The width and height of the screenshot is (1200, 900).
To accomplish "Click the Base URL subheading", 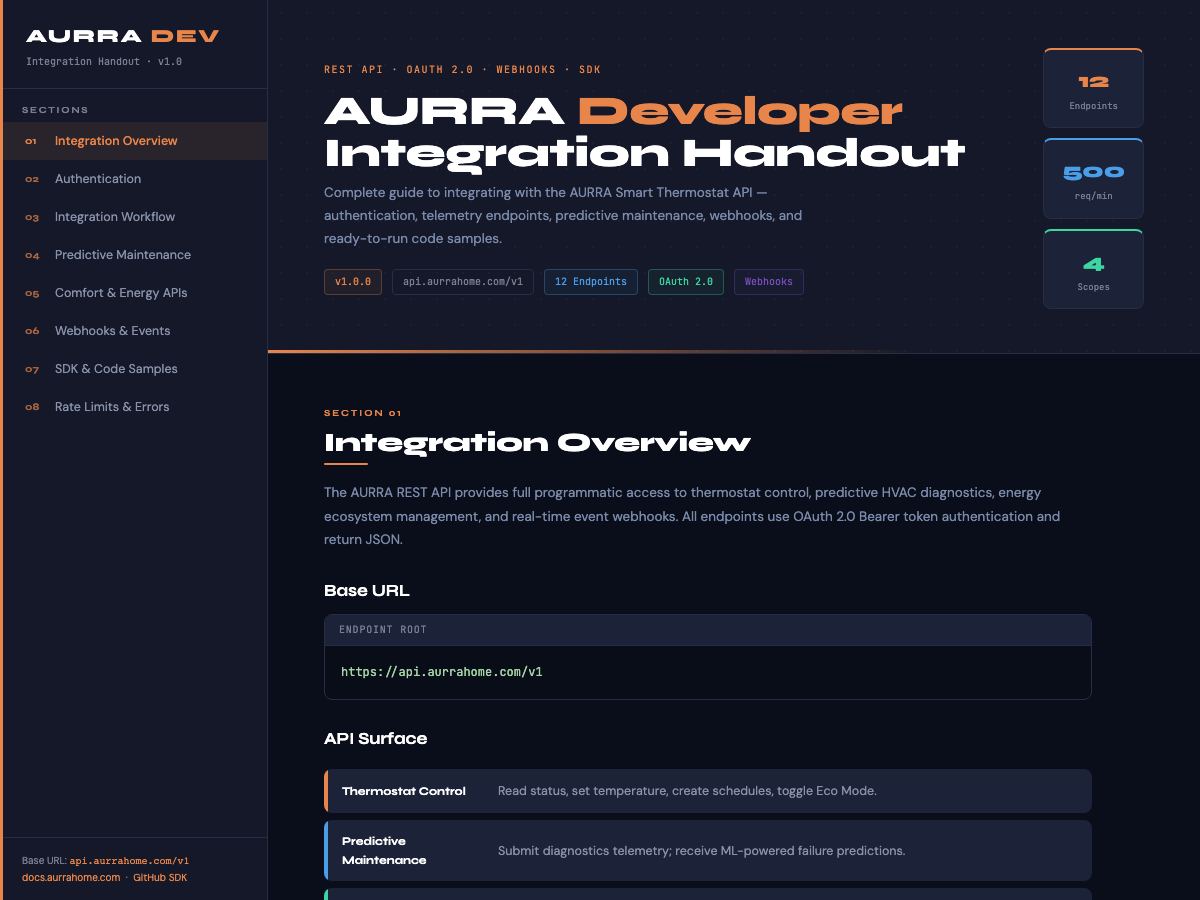I will click(x=367, y=591).
